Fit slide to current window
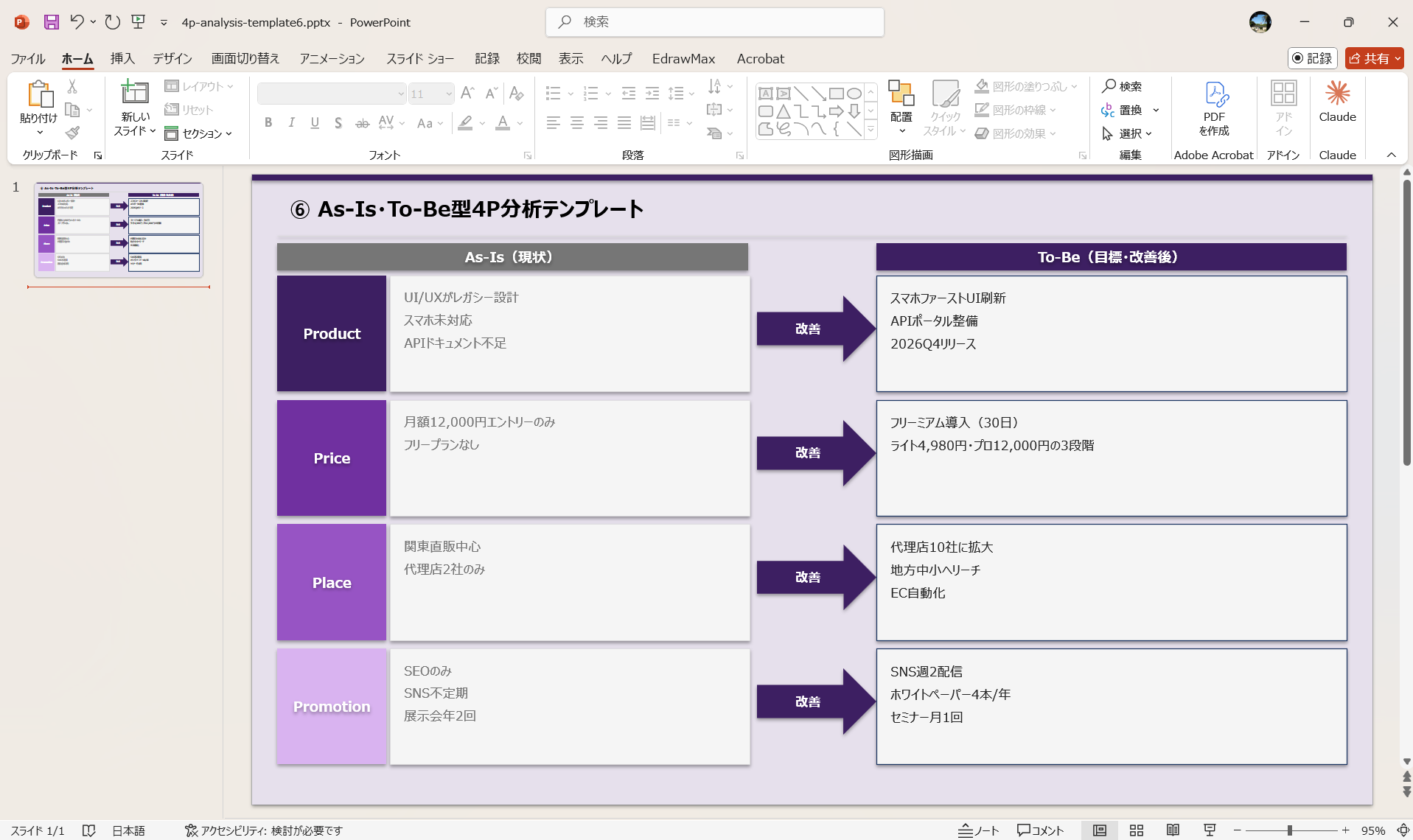This screenshot has height=840, width=1413. 1403,830
